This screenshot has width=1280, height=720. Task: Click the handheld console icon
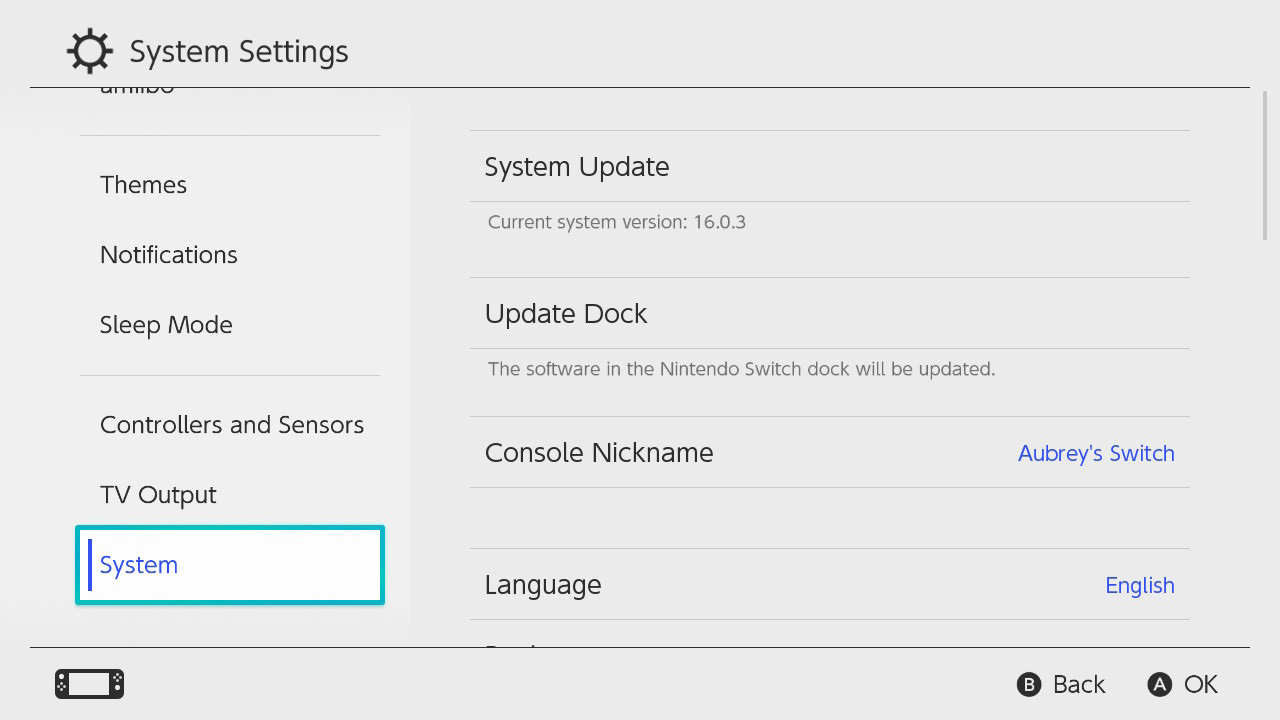pyautogui.click(x=89, y=684)
